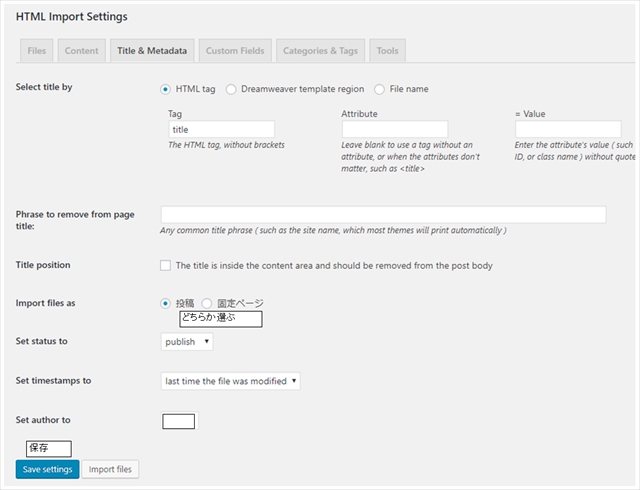The width and height of the screenshot is (640, 490).
Task: Select File name as title source
Action: click(x=380, y=89)
